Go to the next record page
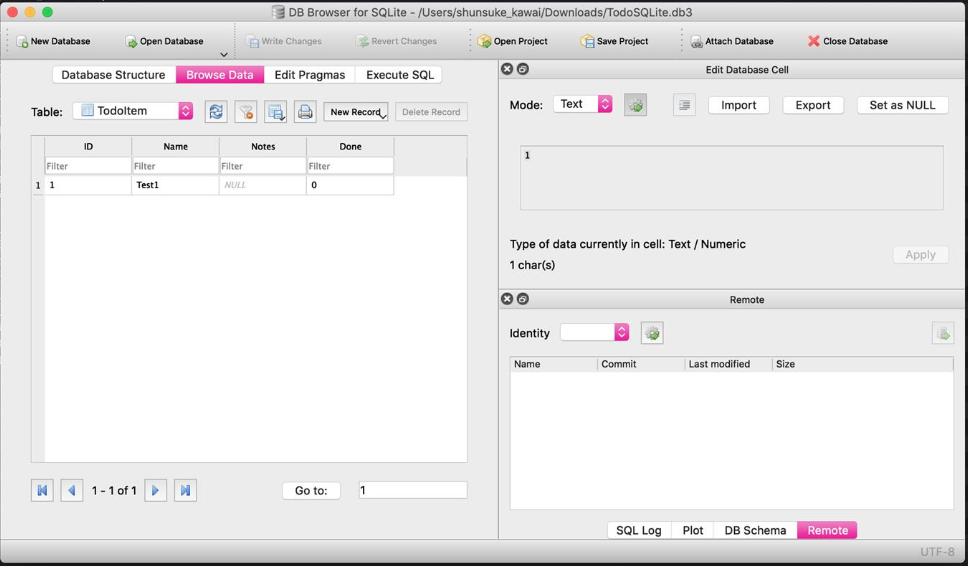Screen dimensions: 968x566 click(x=156, y=491)
